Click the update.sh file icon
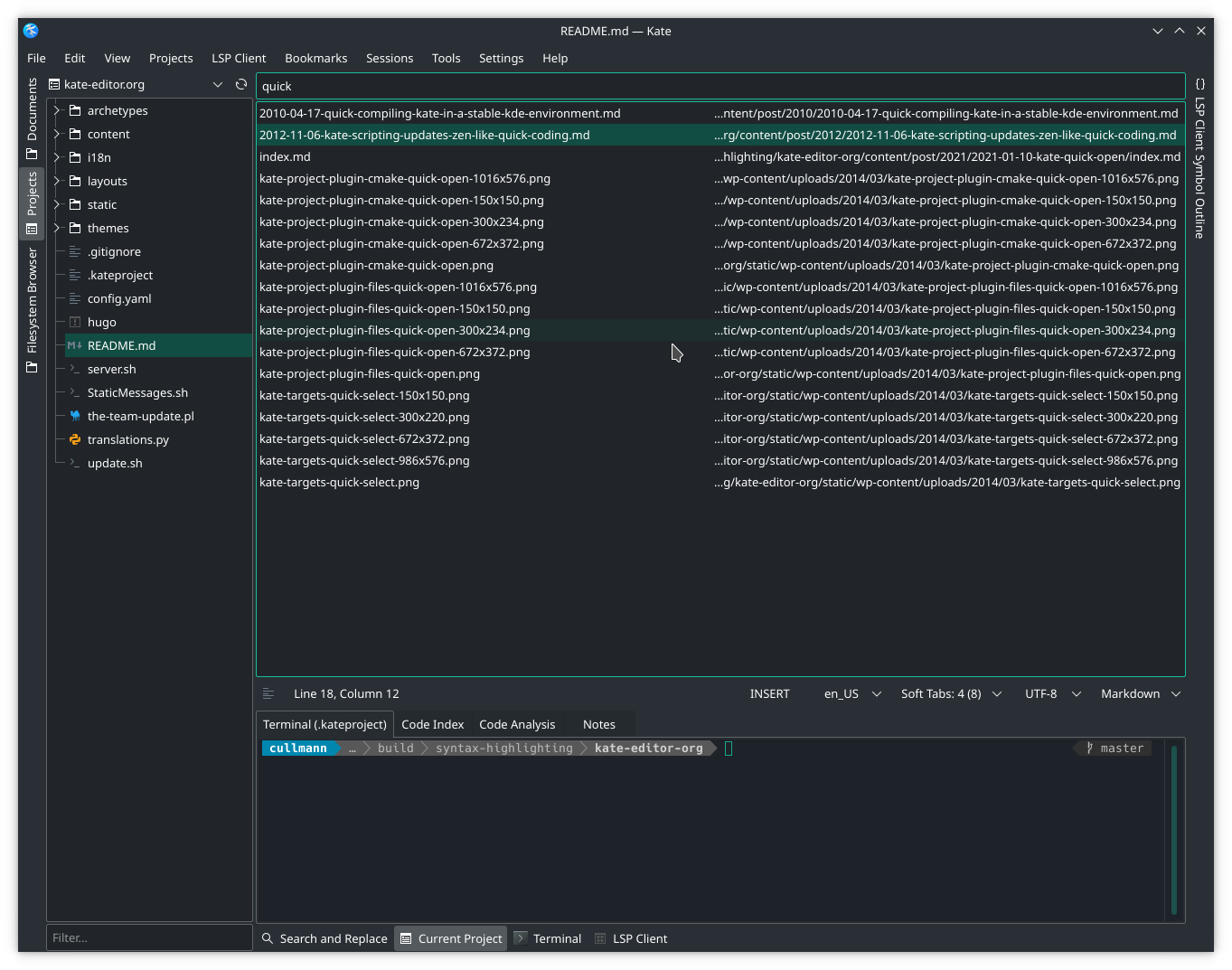 coord(75,463)
